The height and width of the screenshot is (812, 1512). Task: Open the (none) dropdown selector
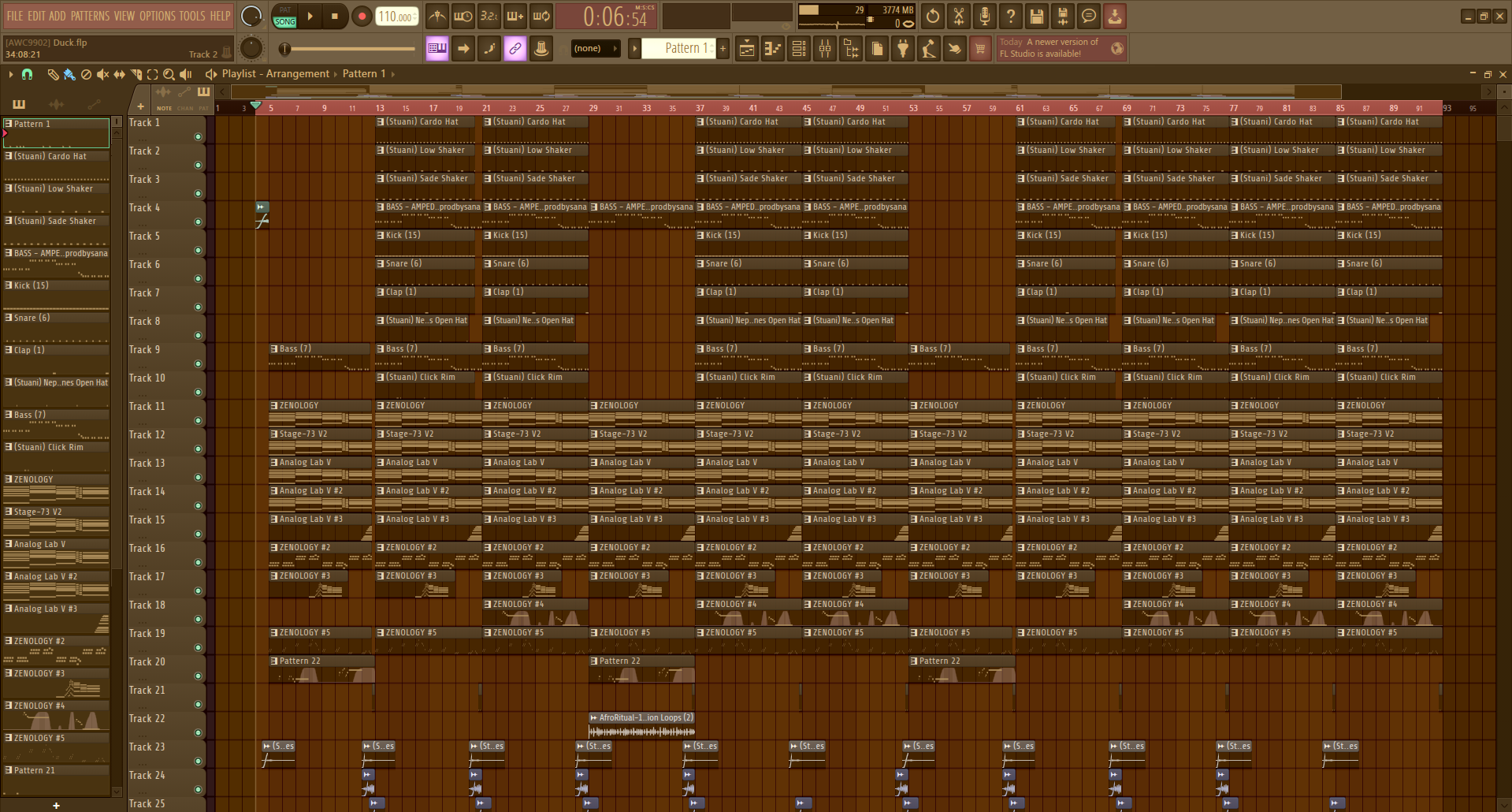596,49
